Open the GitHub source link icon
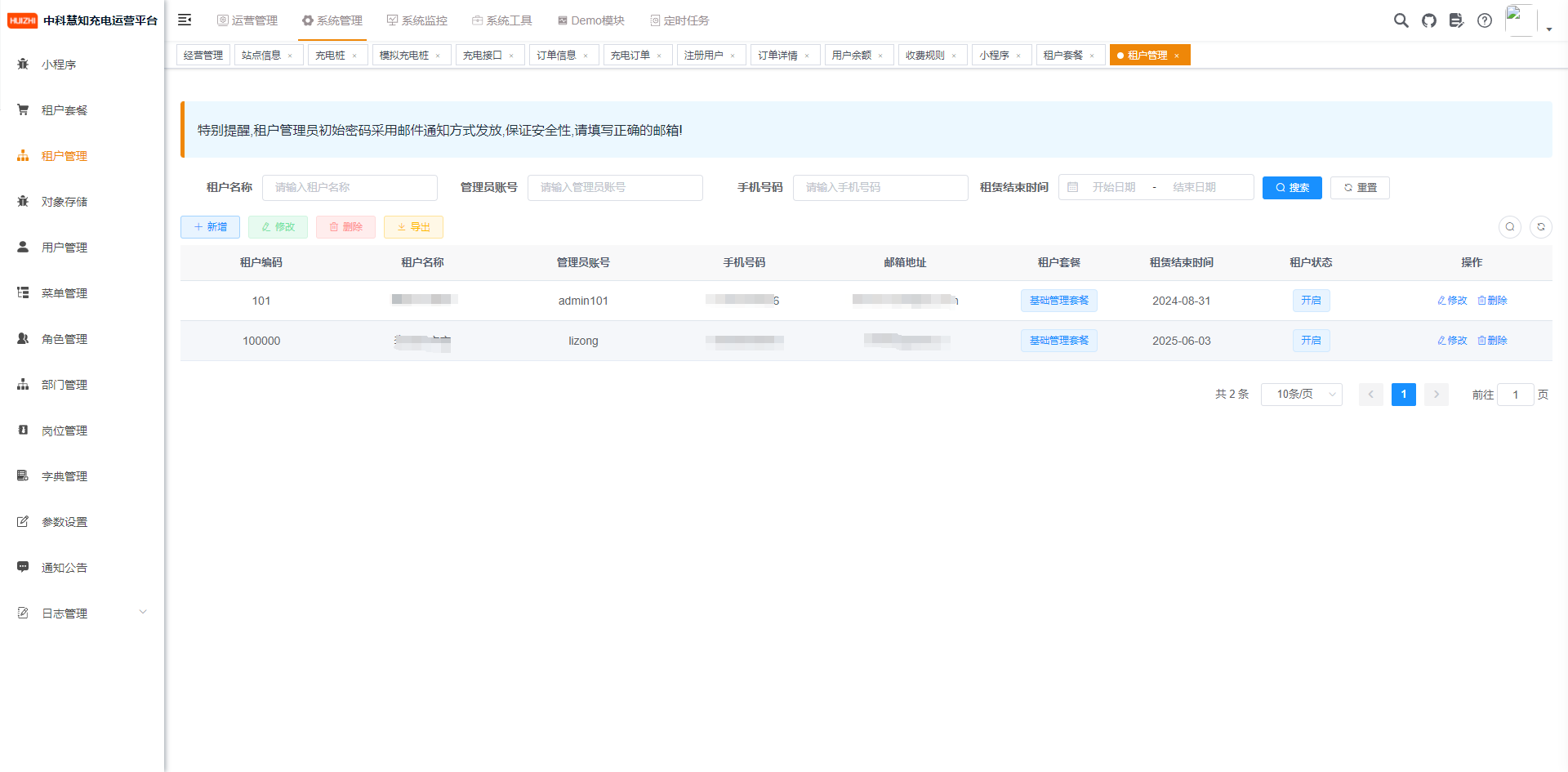Image resolution: width=1568 pixels, height=772 pixels. pos(1428,20)
